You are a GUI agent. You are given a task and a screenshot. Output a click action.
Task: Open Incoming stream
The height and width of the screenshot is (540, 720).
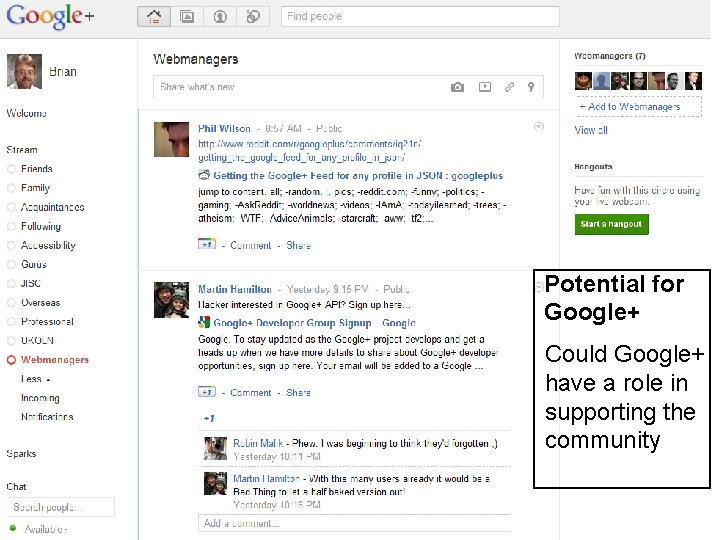(x=40, y=398)
